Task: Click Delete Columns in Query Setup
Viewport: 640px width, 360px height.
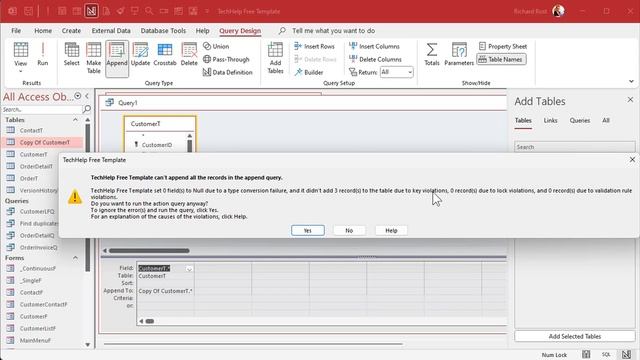Action: pos(375,59)
